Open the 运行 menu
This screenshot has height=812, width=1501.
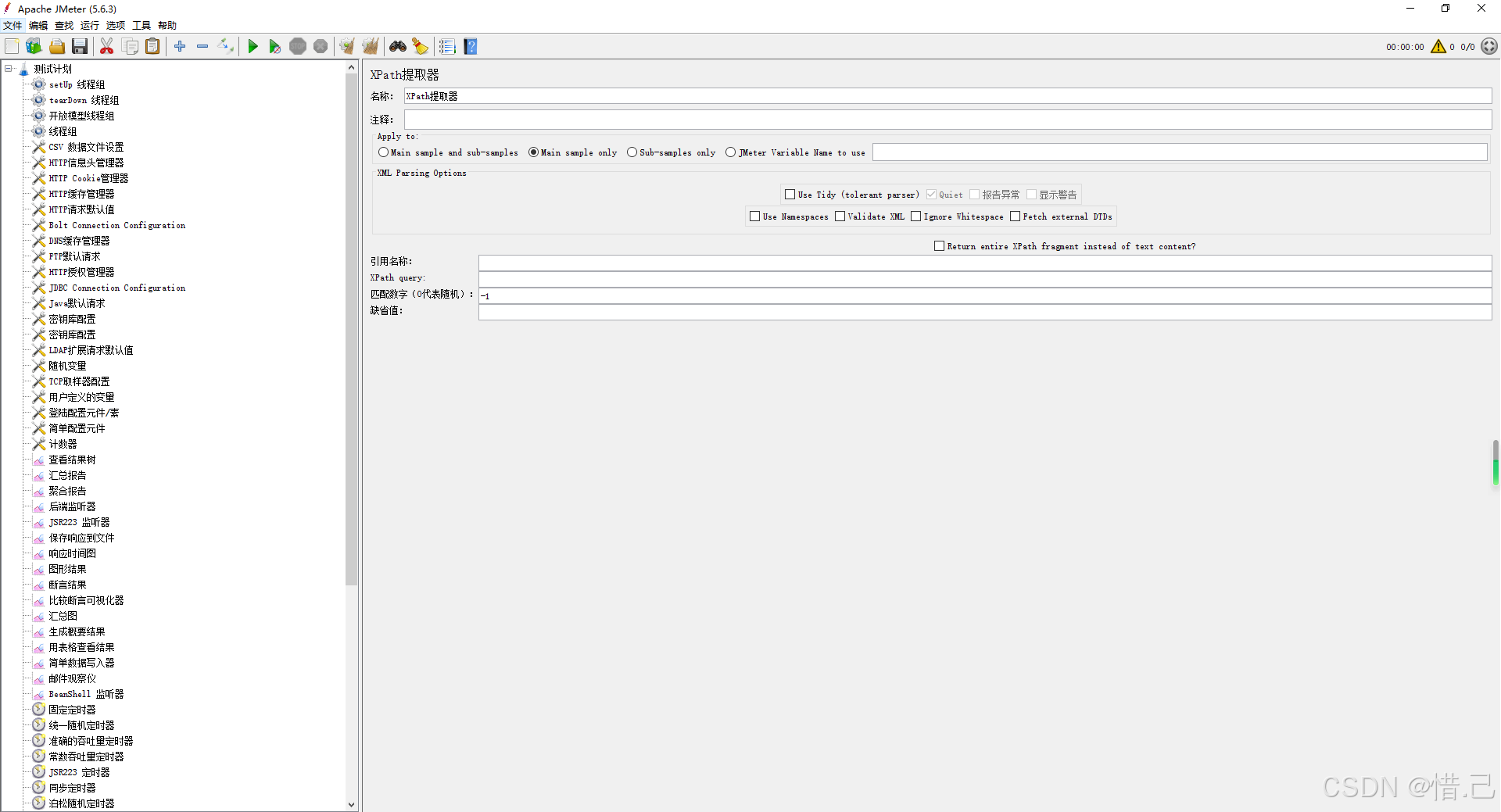(x=90, y=26)
